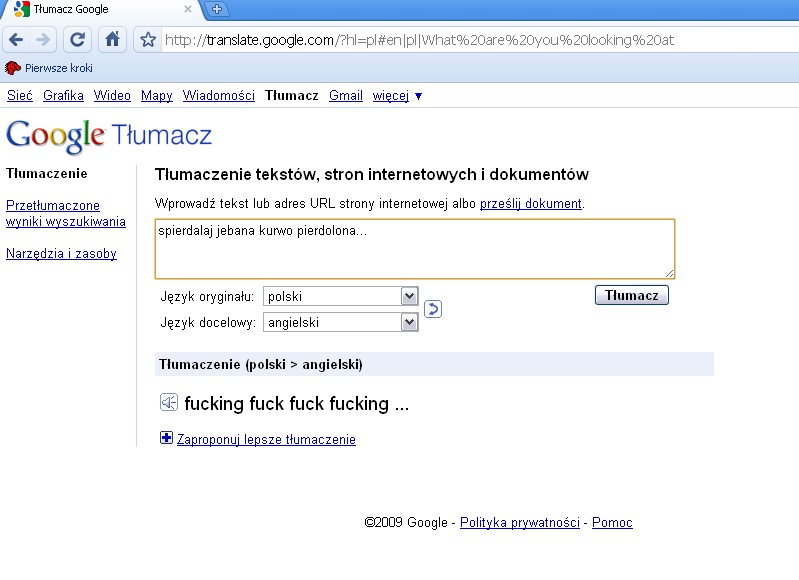The height and width of the screenshot is (580, 799).
Task: Open the Sieć link in the top navigation
Action: (20, 96)
